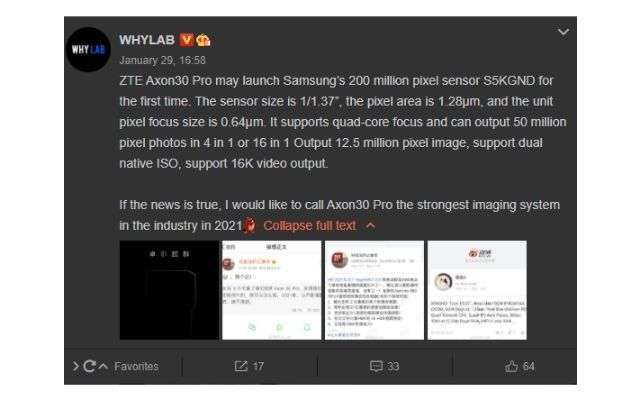640x400 pixels.
Task: Open the WHYLAB username link
Action: coord(147,40)
